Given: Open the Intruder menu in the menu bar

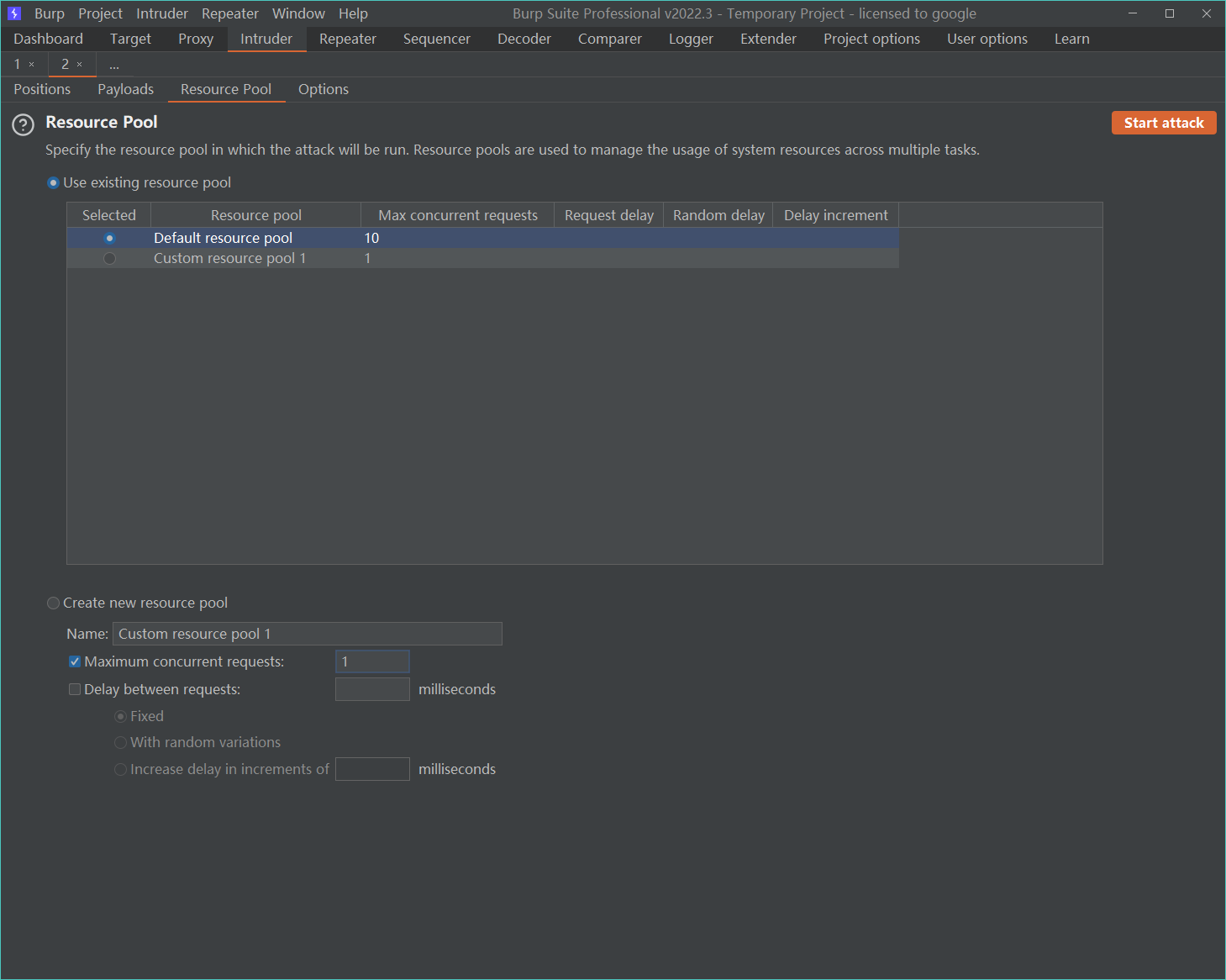Looking at the screenshot, I should [x=162, y=13].
